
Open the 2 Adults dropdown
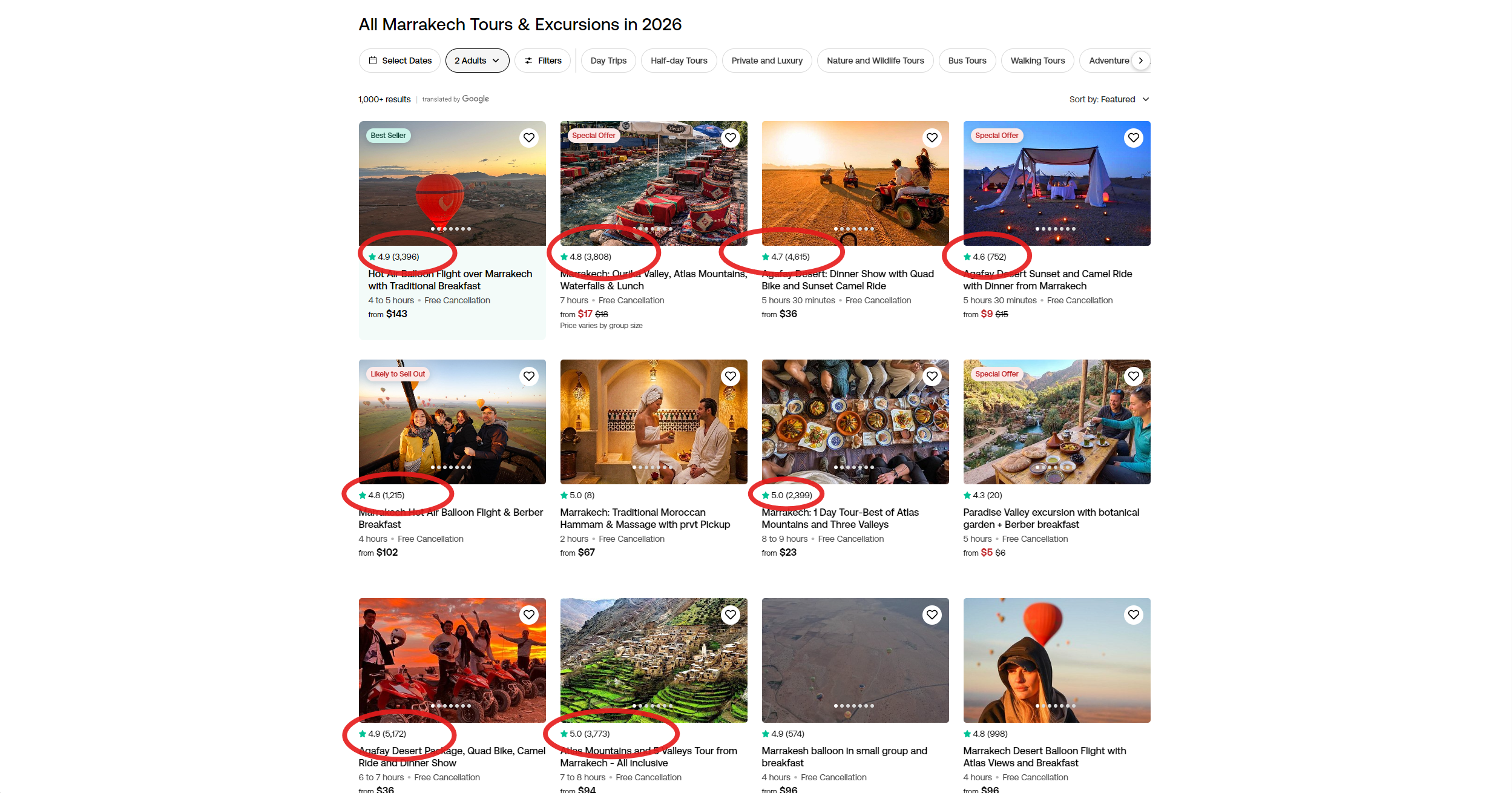(476, 61)
